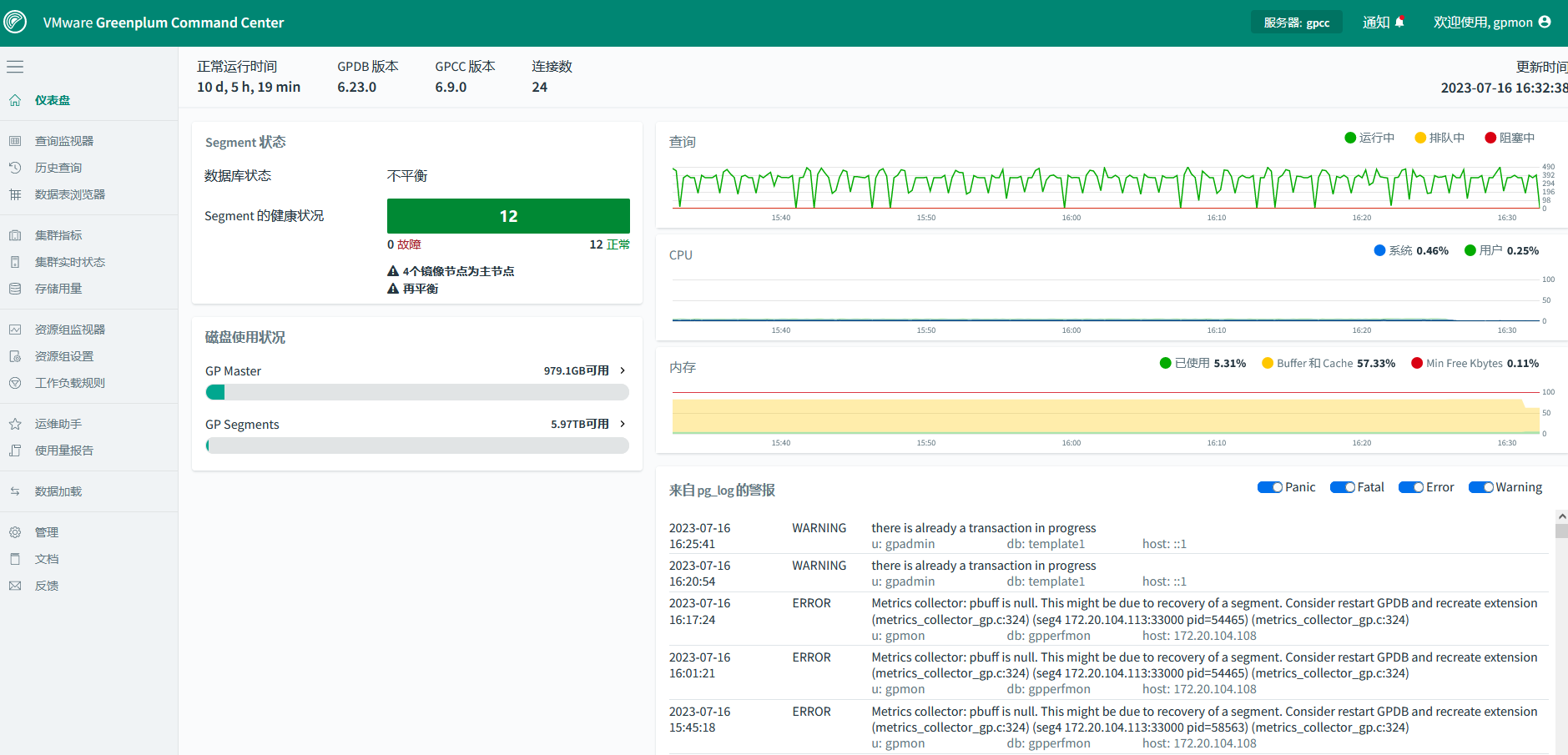
Task: Click the warning triangle beside 再平衡
Action: [393, 289]
